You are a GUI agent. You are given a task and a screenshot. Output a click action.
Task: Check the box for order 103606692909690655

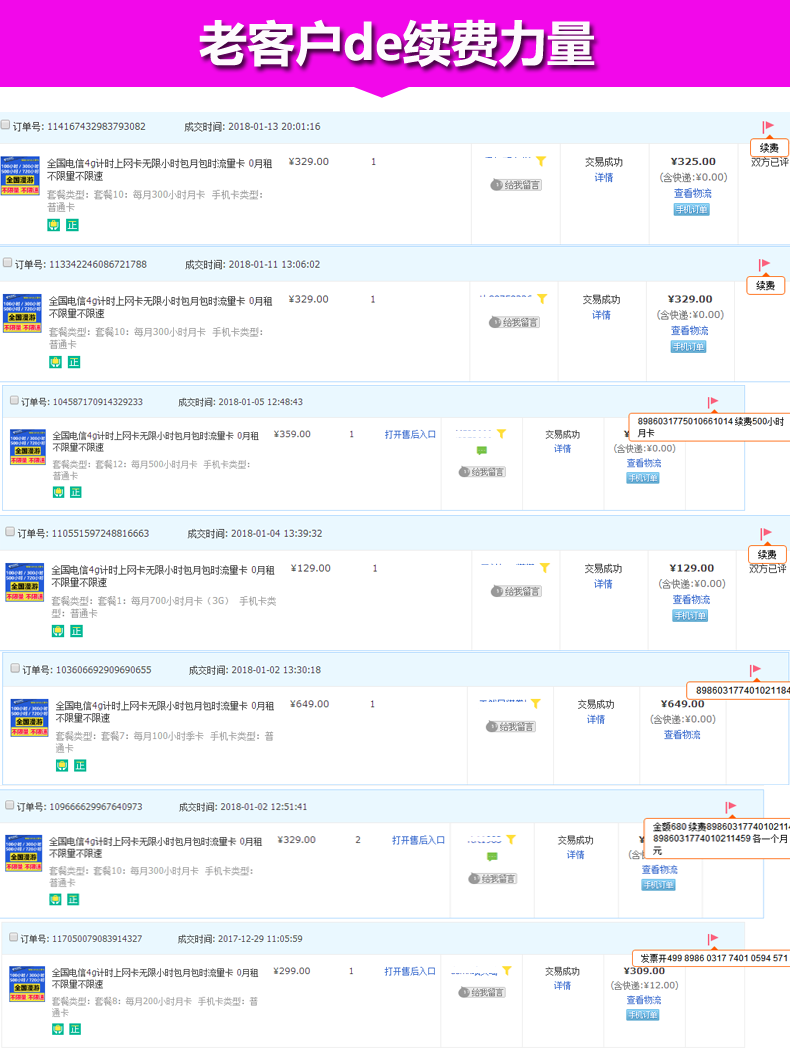coord(15,668)
